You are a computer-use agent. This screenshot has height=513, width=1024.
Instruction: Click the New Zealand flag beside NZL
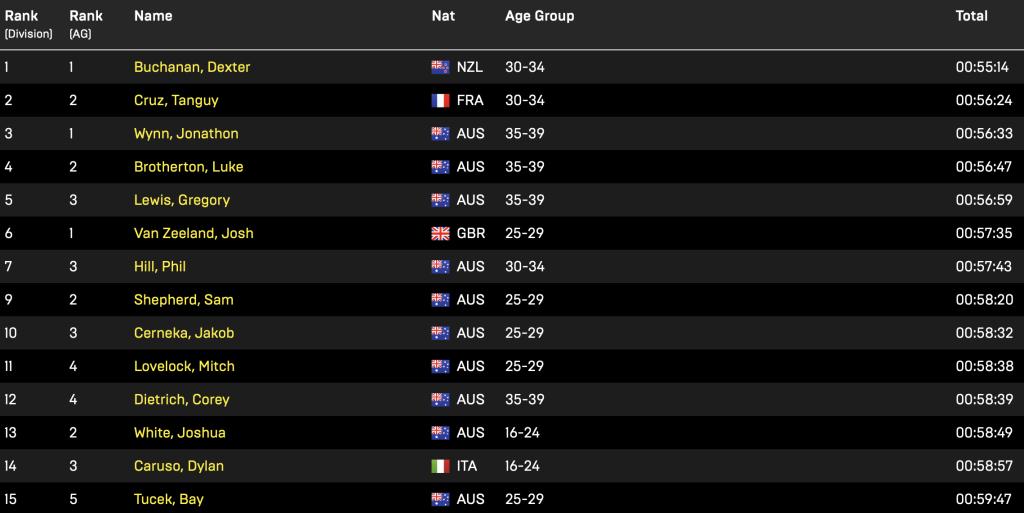click(440, 67)
